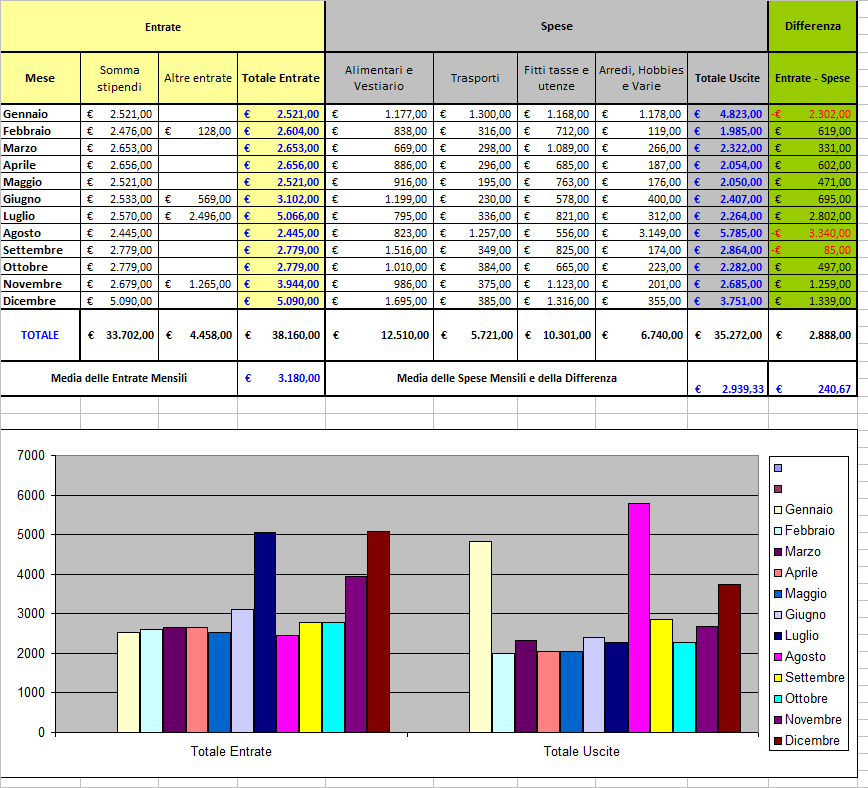This screenshot has height=788, width=868.
Task: Click the "Media delle Entrate Mensili" cell
Action: point(120,378)
